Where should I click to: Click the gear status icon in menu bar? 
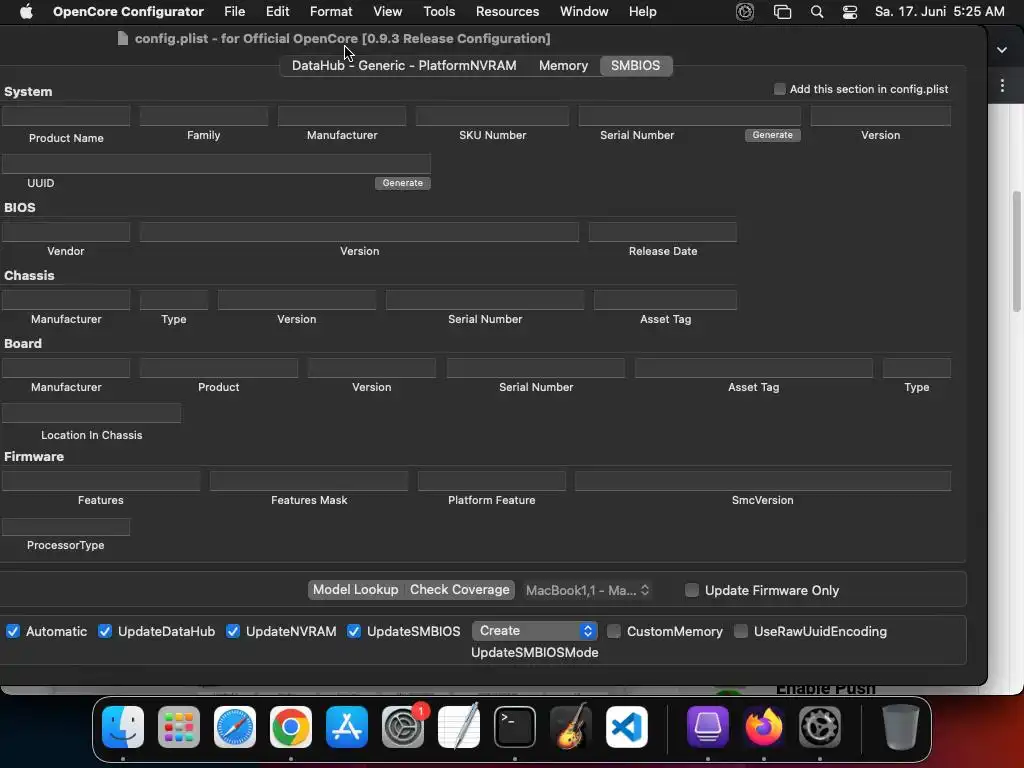[744, 12]
